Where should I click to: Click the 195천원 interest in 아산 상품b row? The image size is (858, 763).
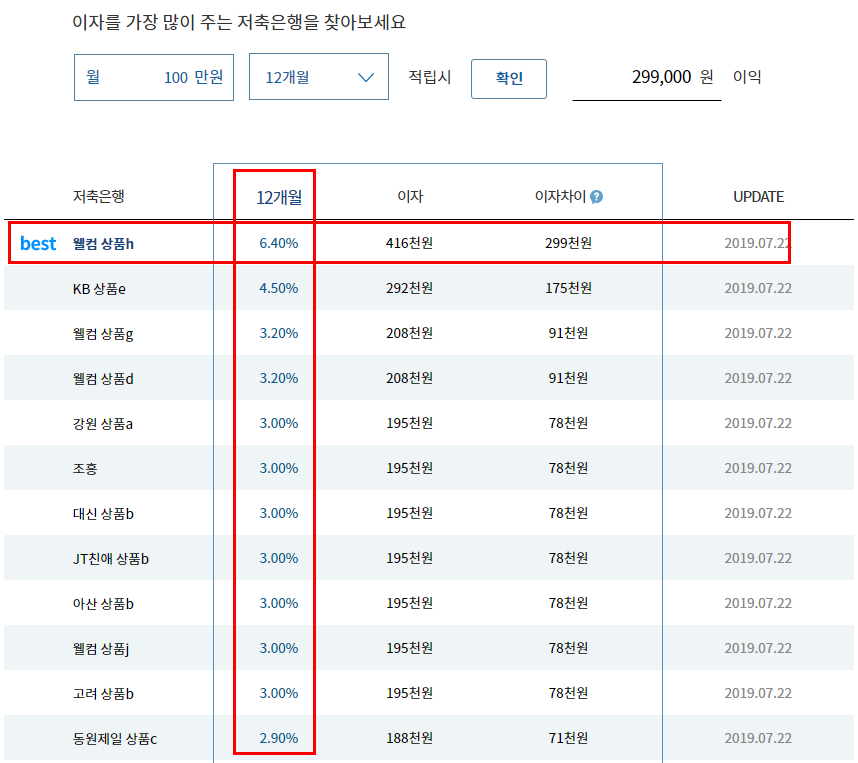coord(409,603)
